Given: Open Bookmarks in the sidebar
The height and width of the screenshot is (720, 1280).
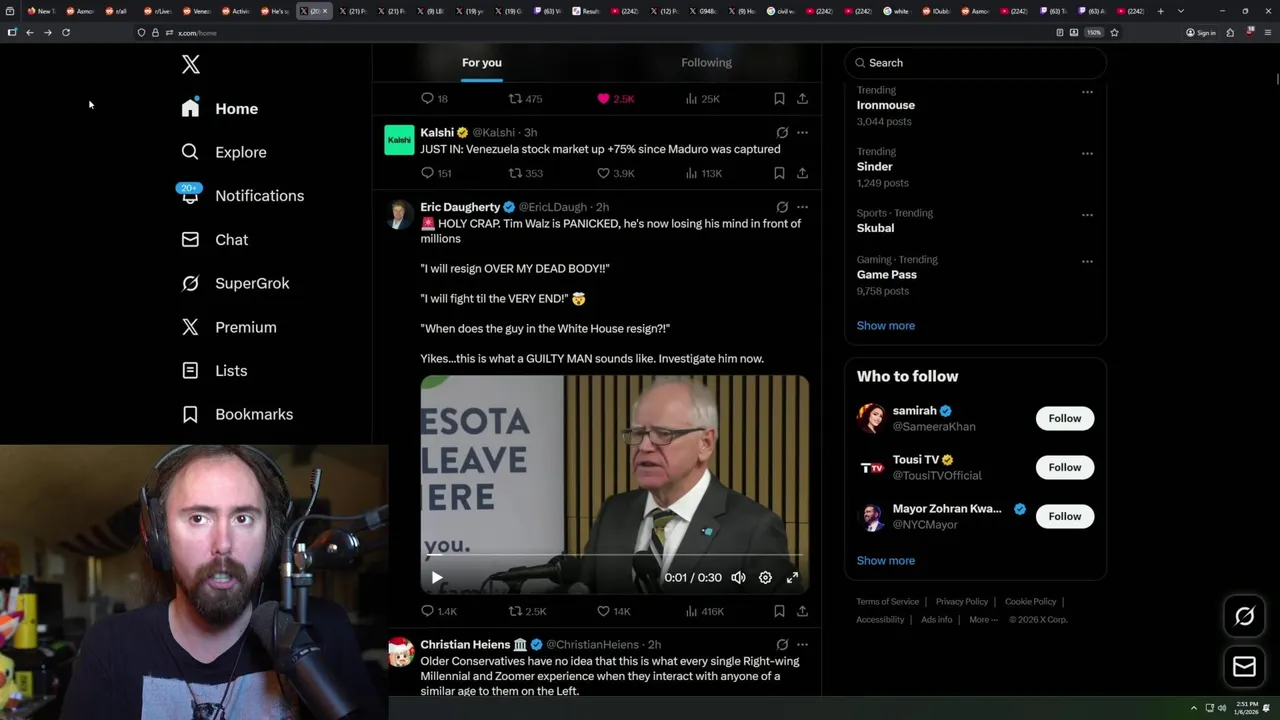Looking at the screenshot, I should [237, 414].
